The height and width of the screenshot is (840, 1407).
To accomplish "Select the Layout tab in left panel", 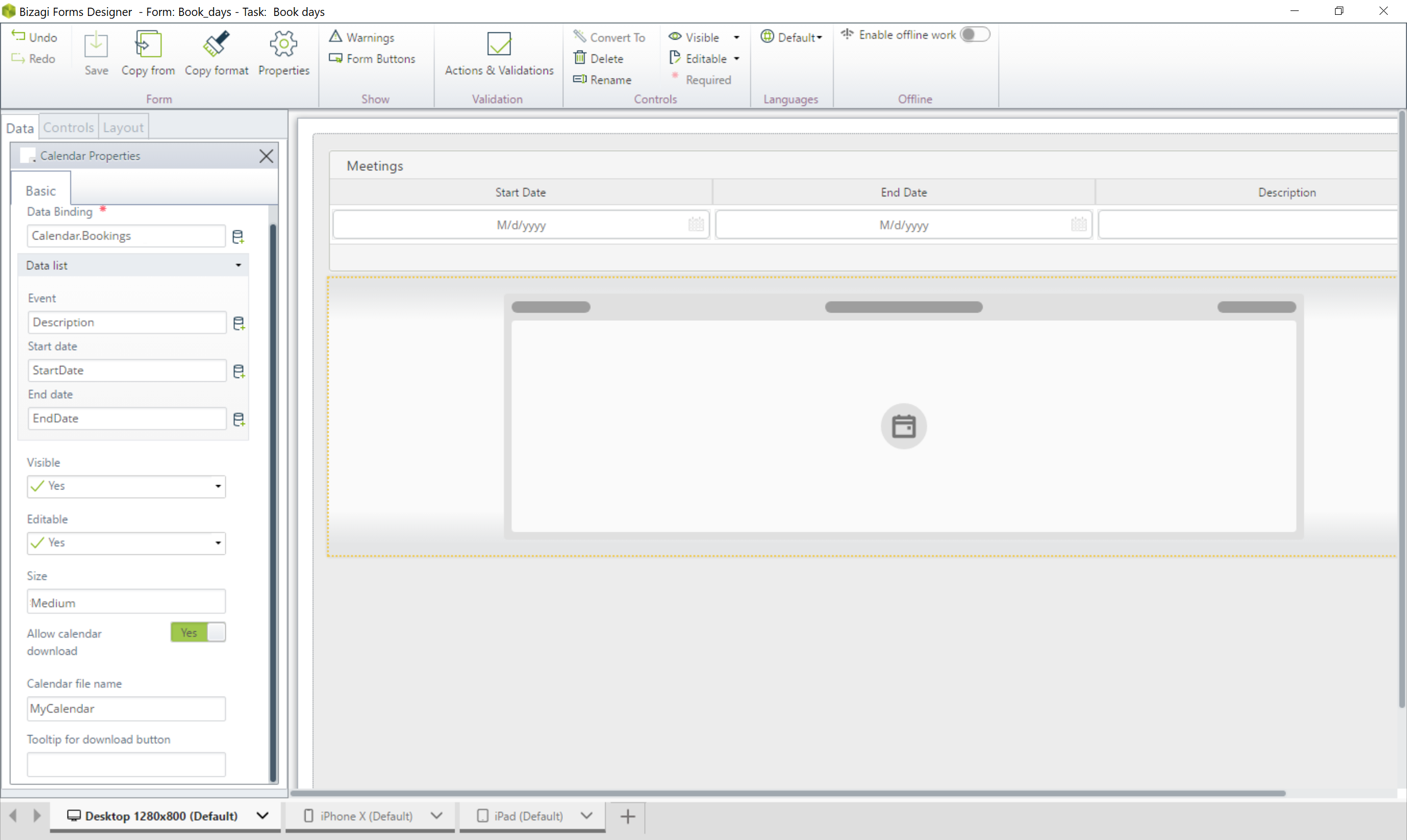I will coord(122,127).
